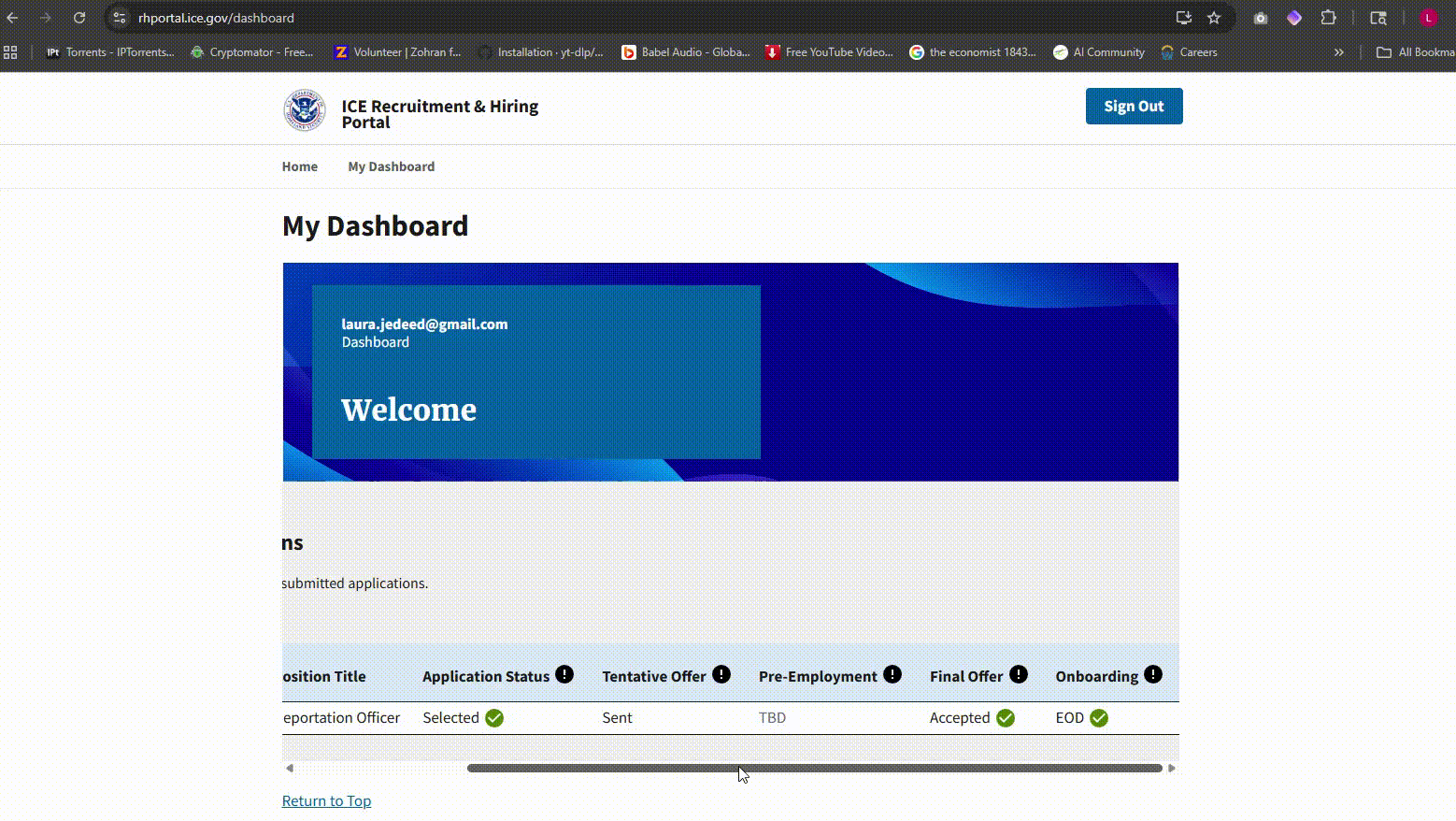Click the Onboarding column info icon

[x=1153, y=674]
